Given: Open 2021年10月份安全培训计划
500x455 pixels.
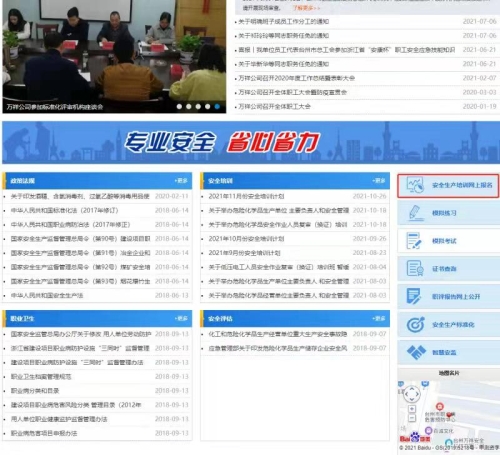Looking at the screenshot, I should (x=246, y=239).
